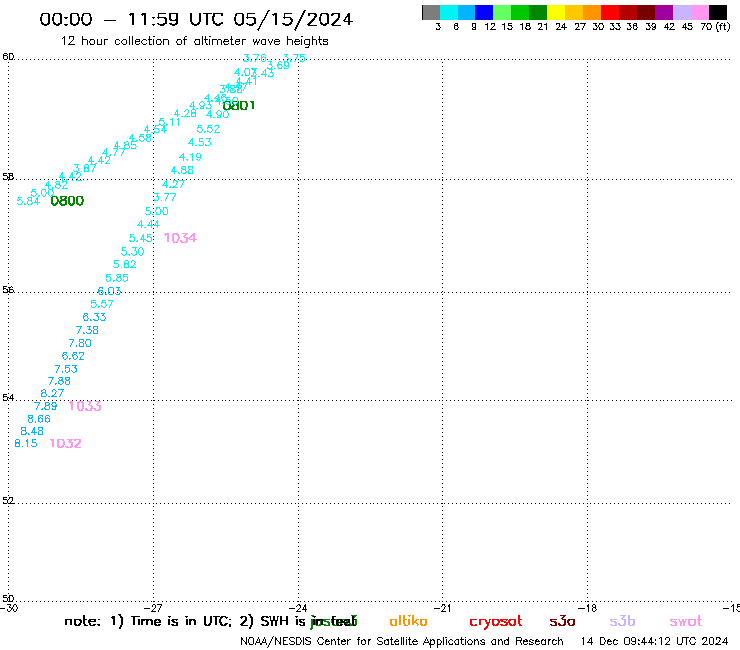Select the data point labeled '7.80'
740x650 pixels.
80,343
